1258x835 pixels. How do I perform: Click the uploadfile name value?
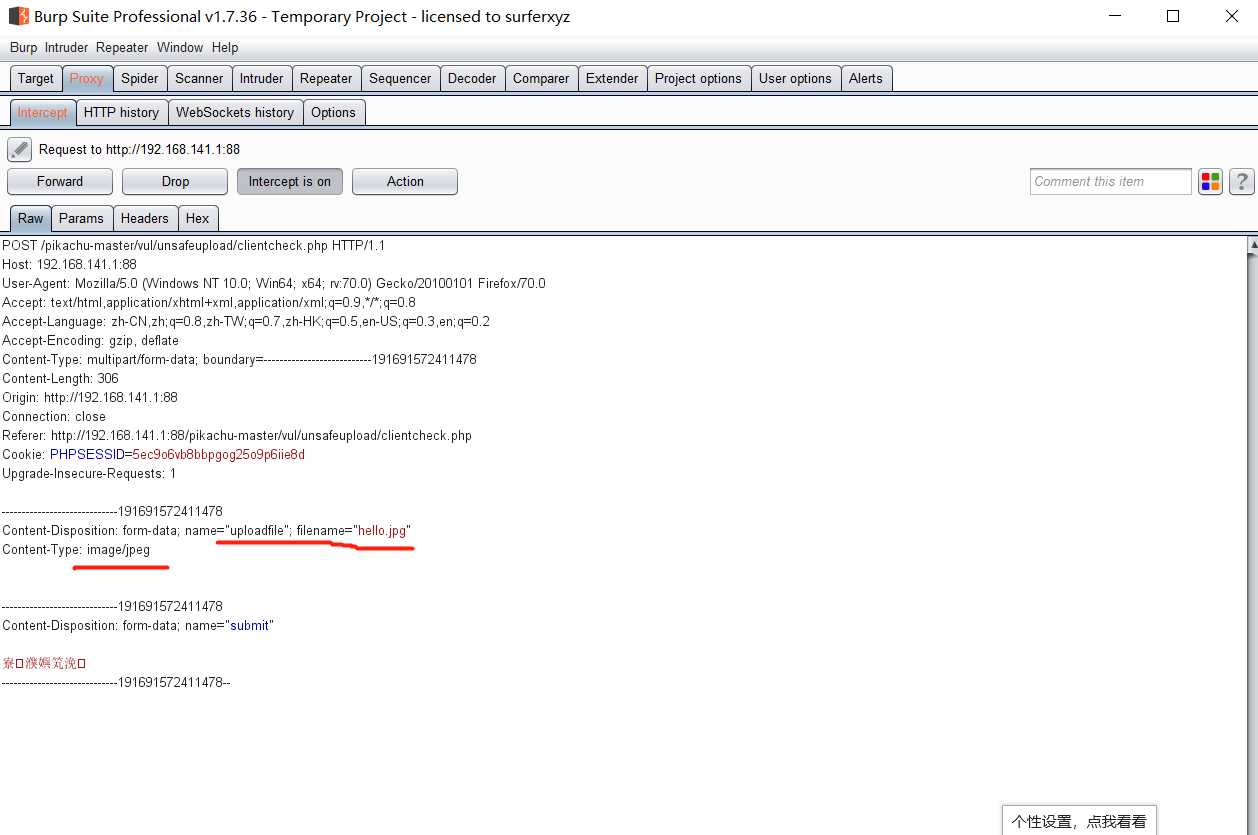[x=259, y=530]
